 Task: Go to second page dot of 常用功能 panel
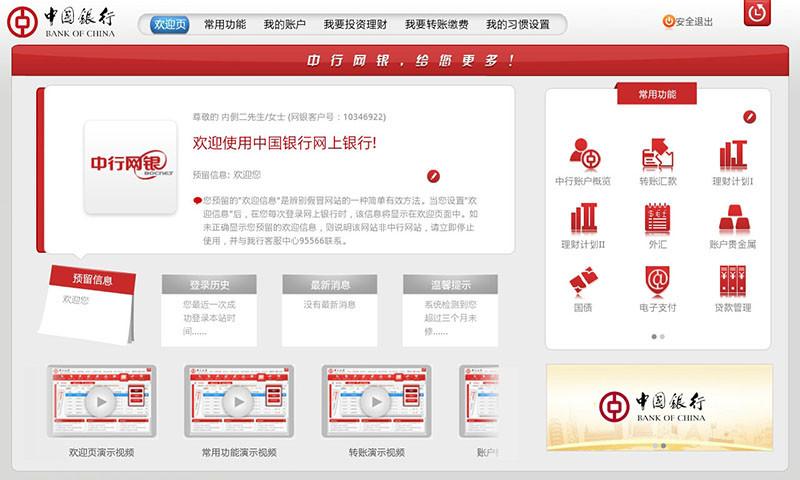[662, 337]
